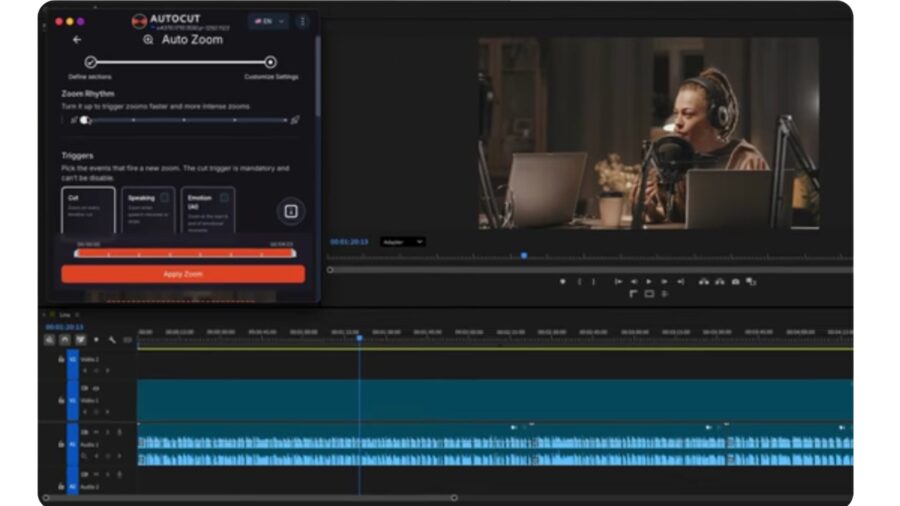
Task: Click the Apply Zoom button
Action: click(x=183, y=273)
